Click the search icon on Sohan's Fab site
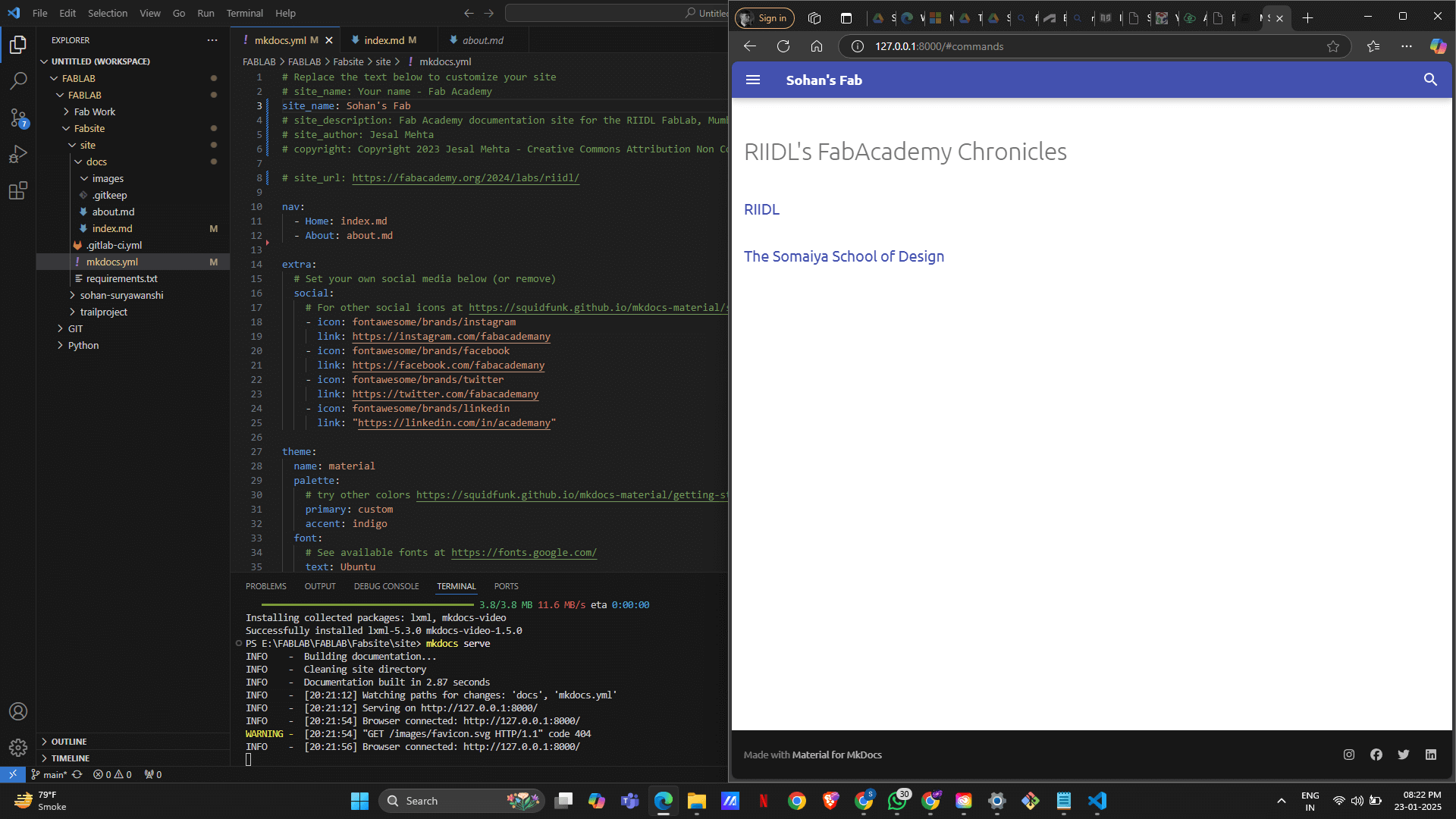Screen dimensions: 1456x819 pos(1430,80)
